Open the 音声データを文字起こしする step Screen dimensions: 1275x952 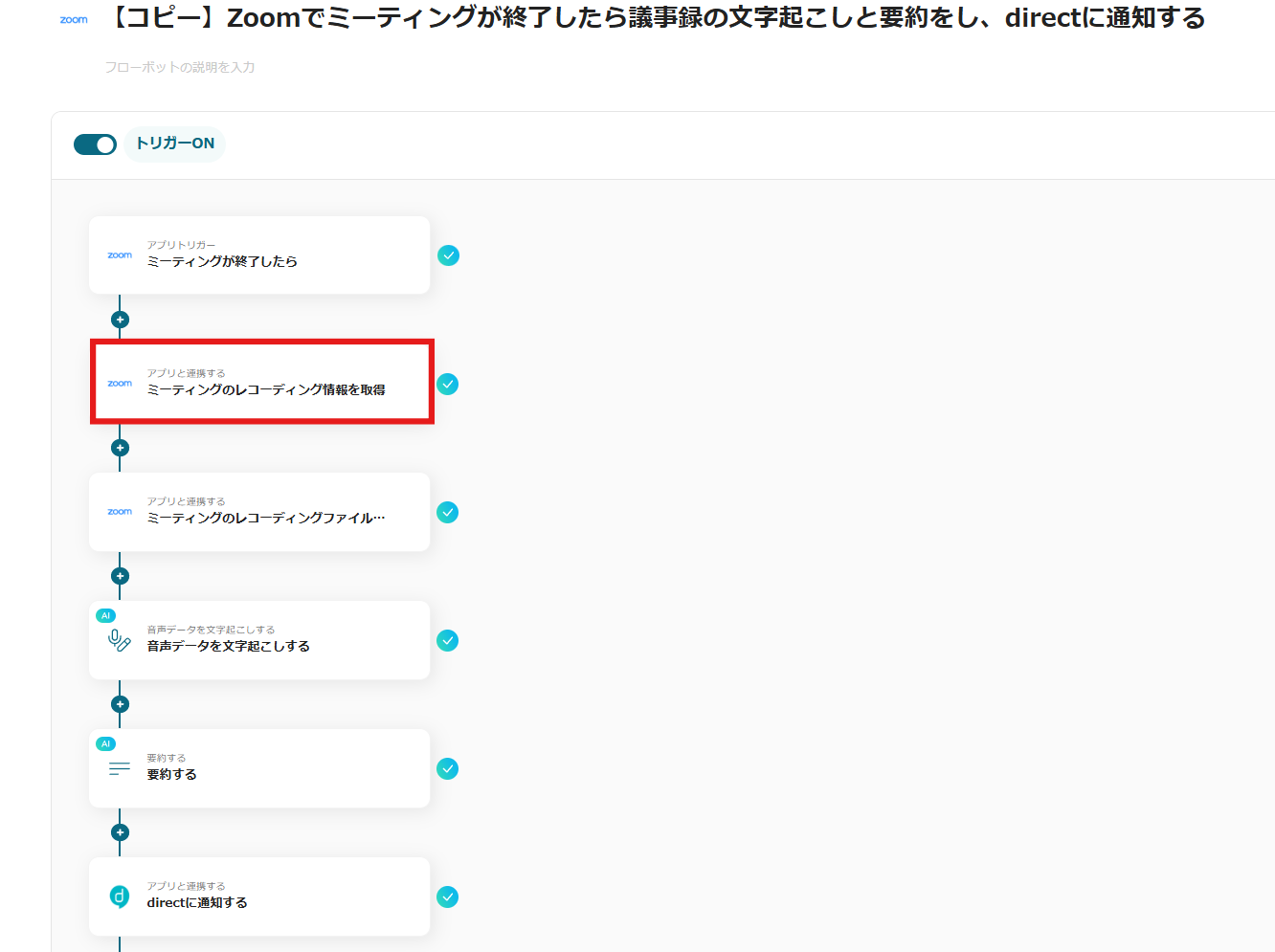(x=259, y=640)
